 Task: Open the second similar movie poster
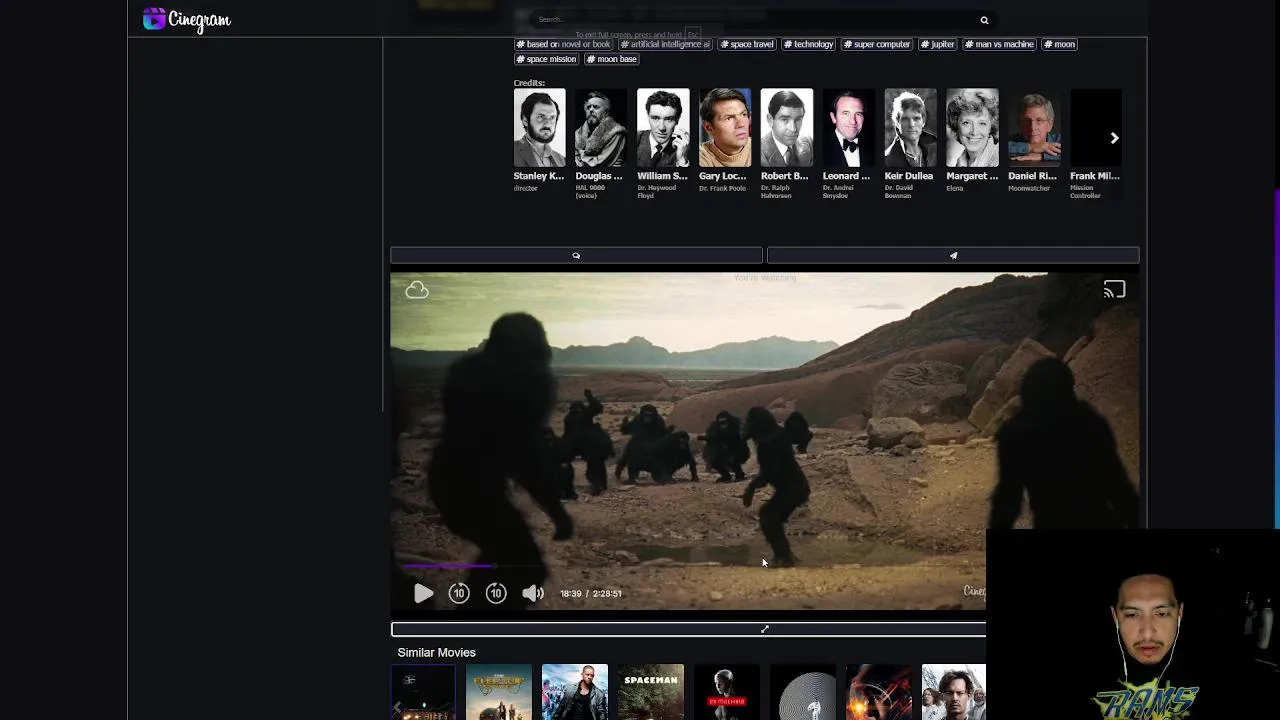tap(499, 692)
